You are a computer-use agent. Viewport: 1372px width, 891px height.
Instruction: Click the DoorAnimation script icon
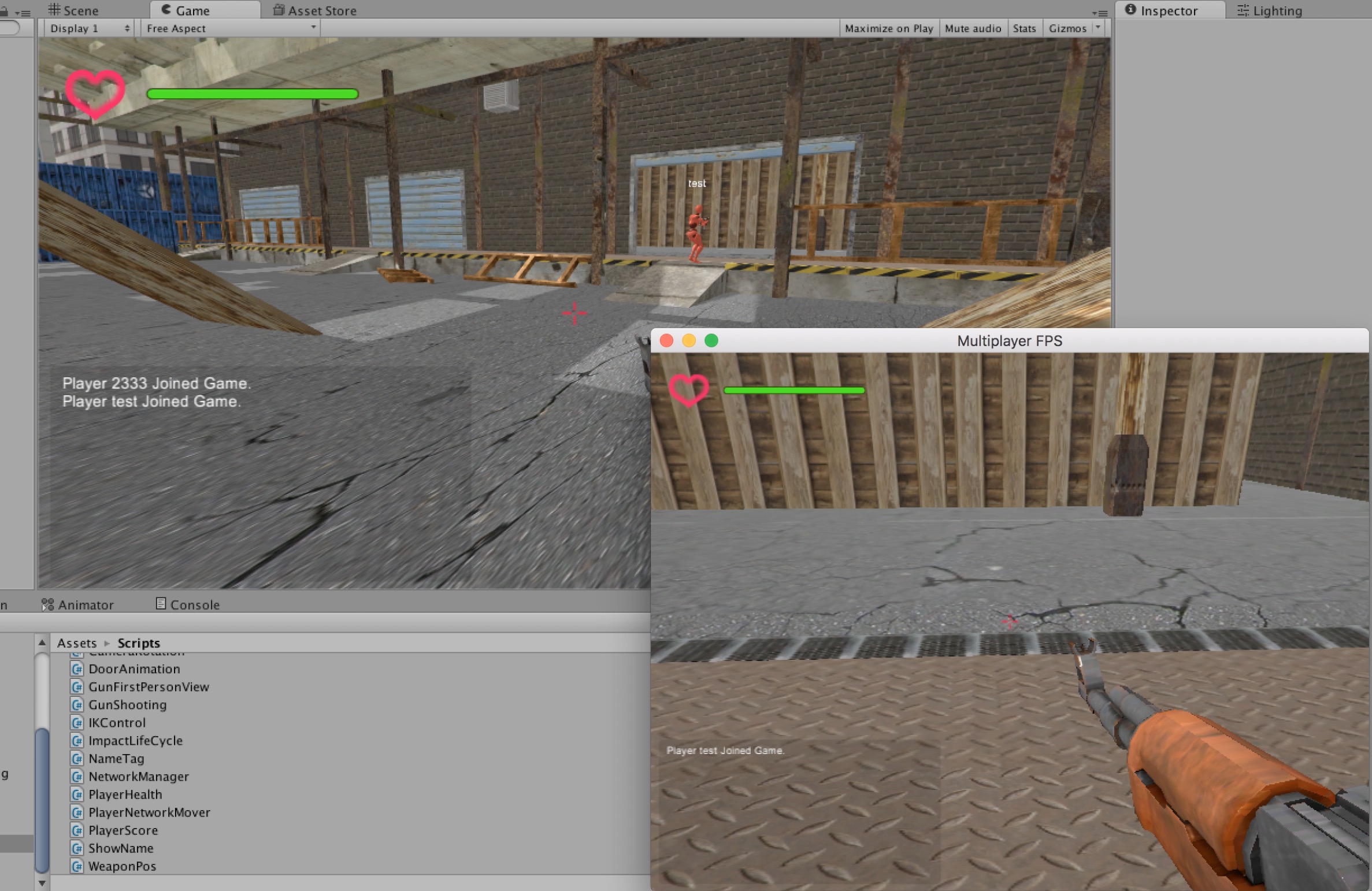(x=77, y=669)
